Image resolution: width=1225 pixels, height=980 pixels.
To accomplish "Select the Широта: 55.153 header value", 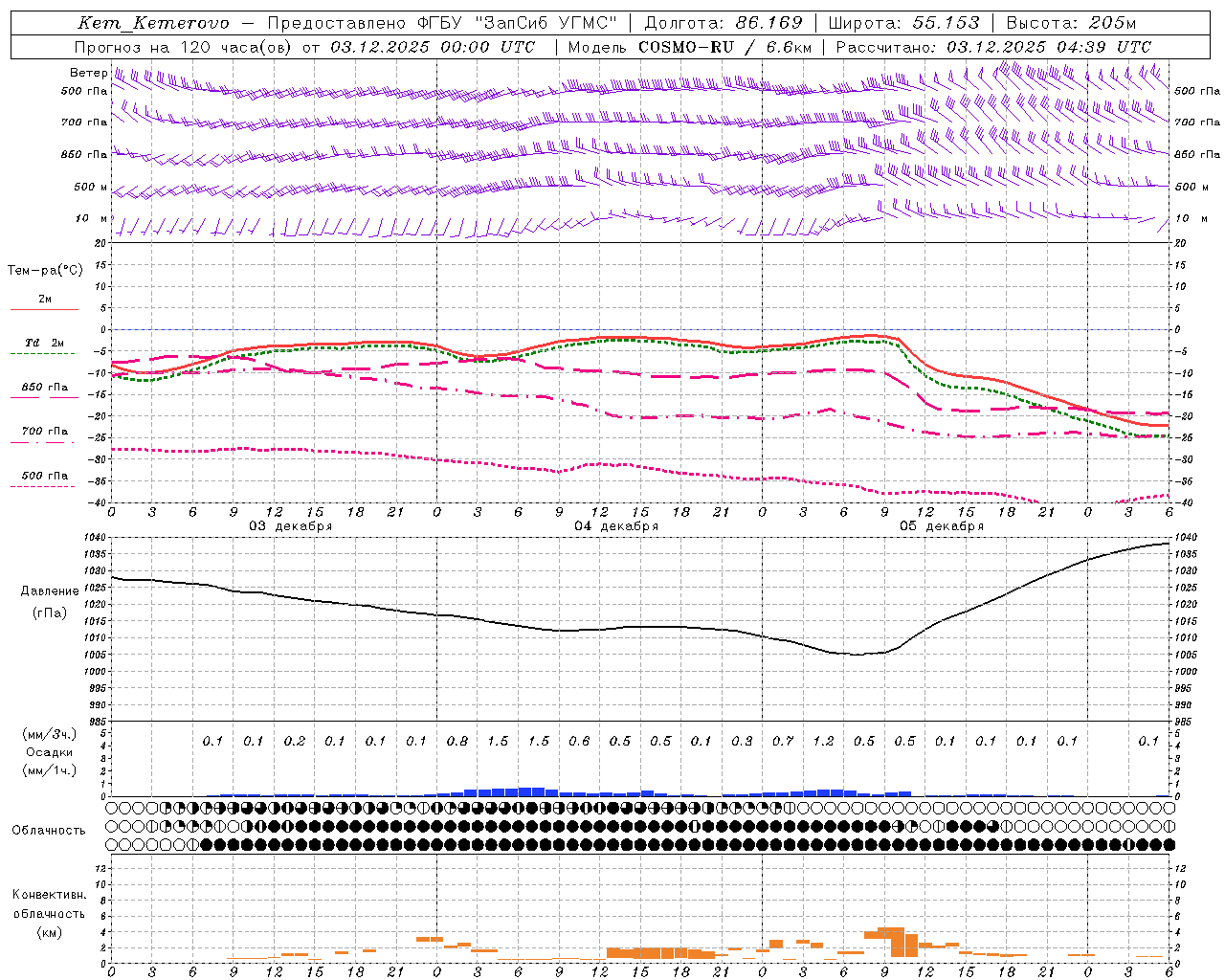I will click(903, 23).
